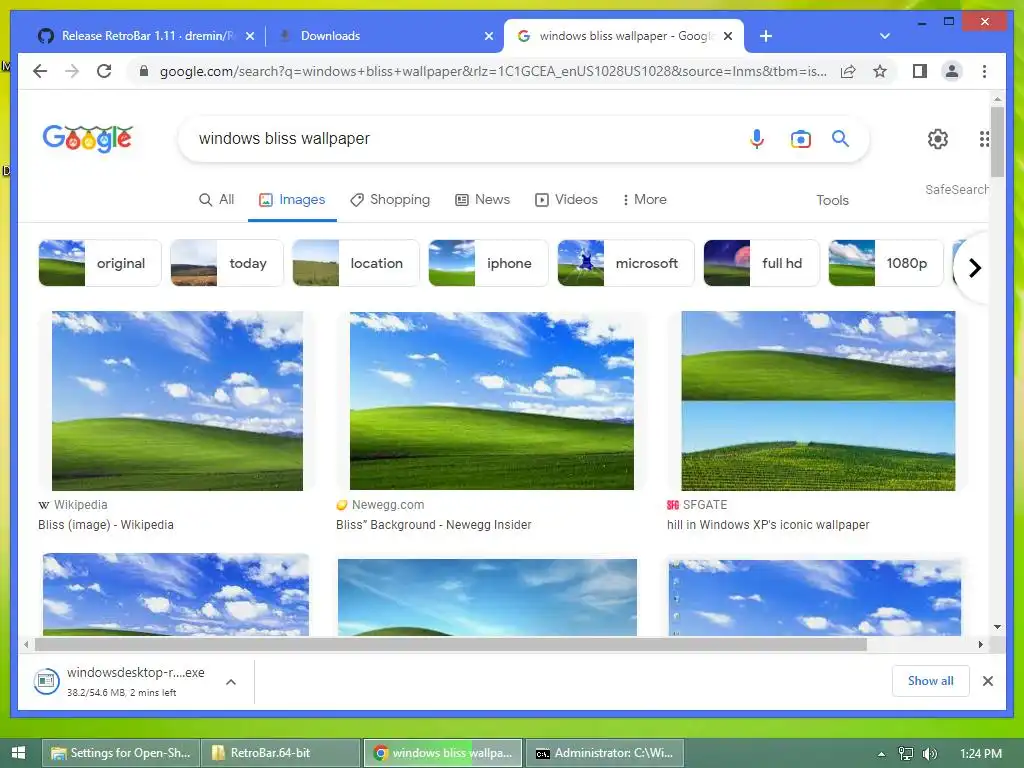Filter by the original chip
Screen dimensions: 1024x768
(100, 263)
